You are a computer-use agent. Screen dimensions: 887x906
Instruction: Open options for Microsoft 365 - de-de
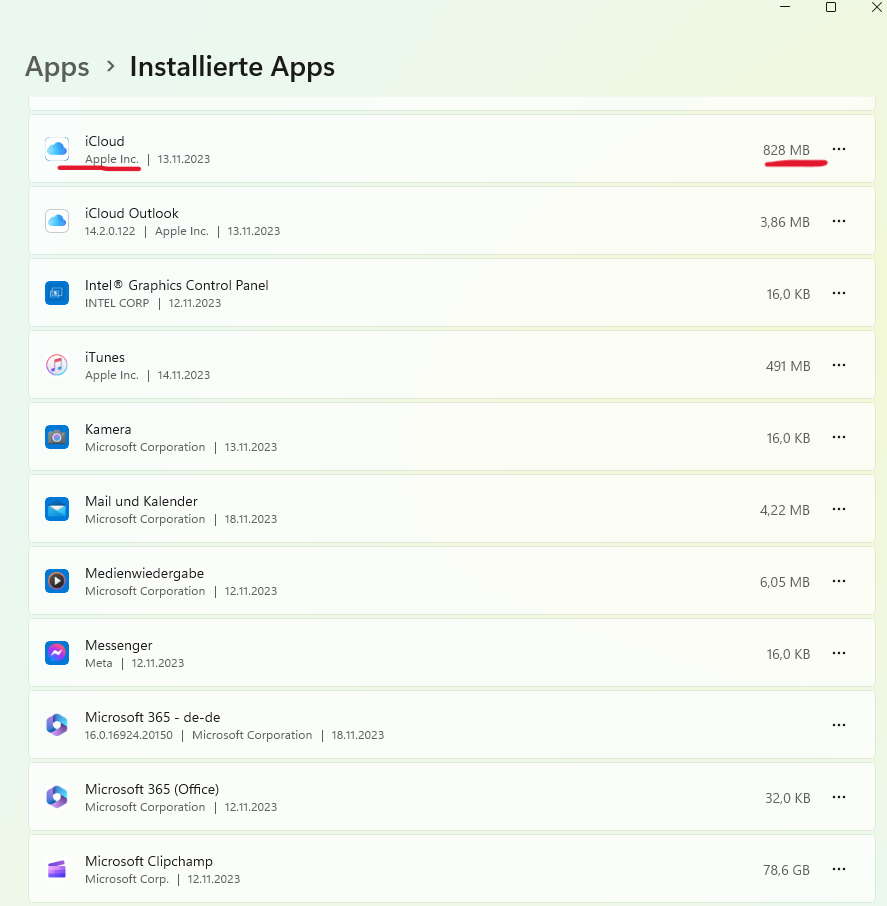(x=839, y=725)
